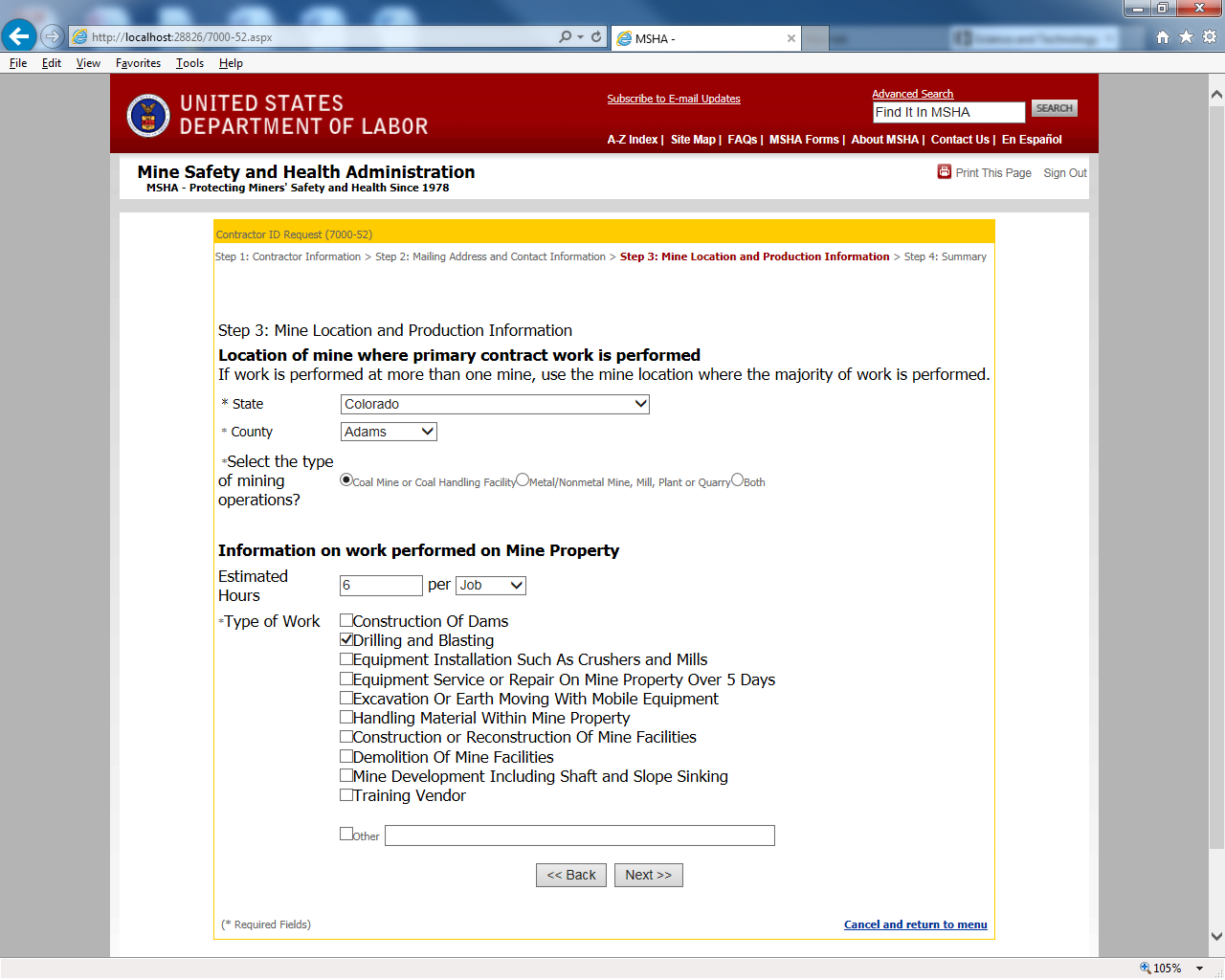Check Construction Of Dams checkbox

click(x=346, y=620)
